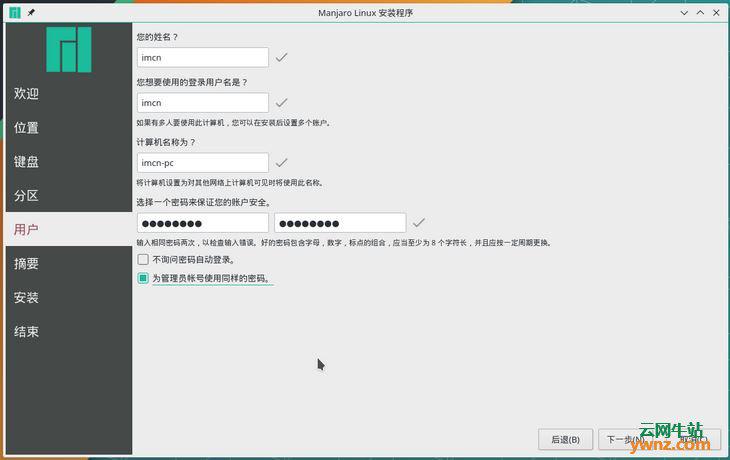Minimize the installer window
730x460 pixels.
point(684,13)
